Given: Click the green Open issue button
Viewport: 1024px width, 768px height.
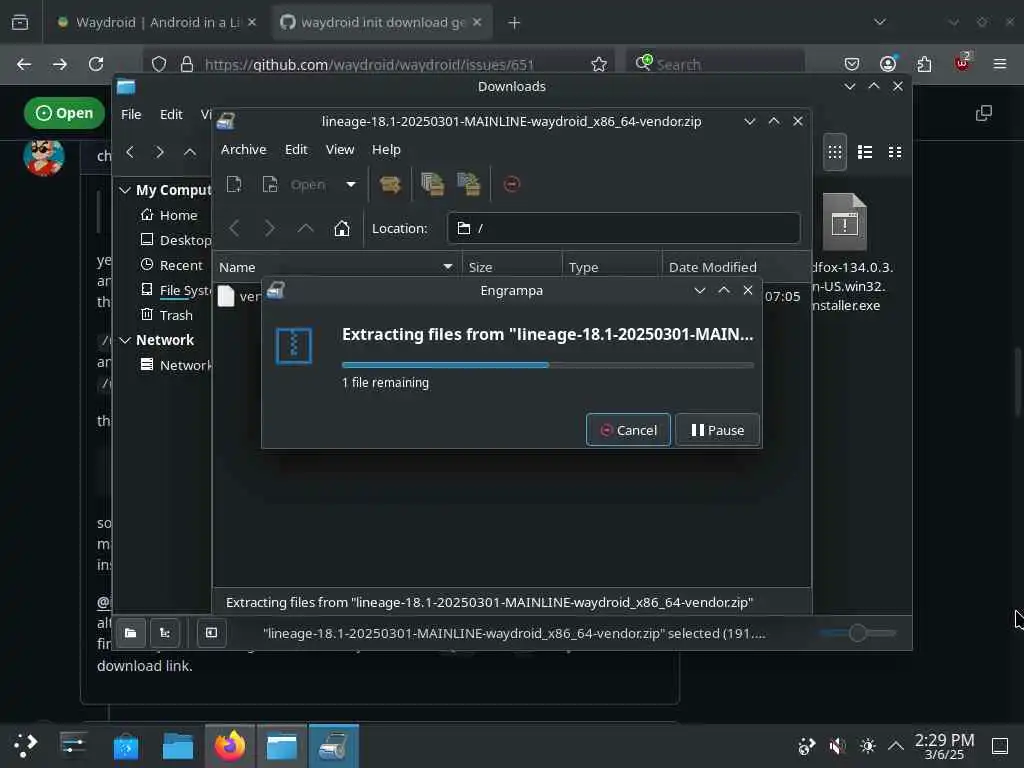Looking at the screenshot, I should [64, 113].
